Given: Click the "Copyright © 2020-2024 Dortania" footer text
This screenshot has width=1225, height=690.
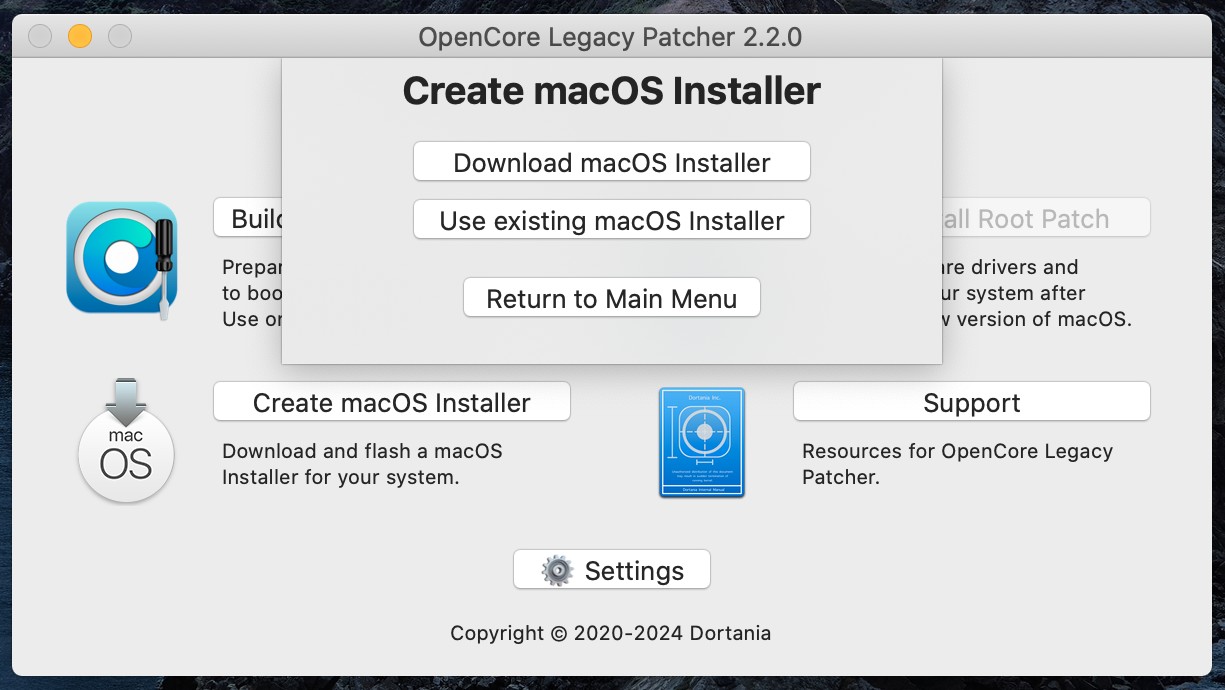Looking at the screenshot, I should [611, 633].
